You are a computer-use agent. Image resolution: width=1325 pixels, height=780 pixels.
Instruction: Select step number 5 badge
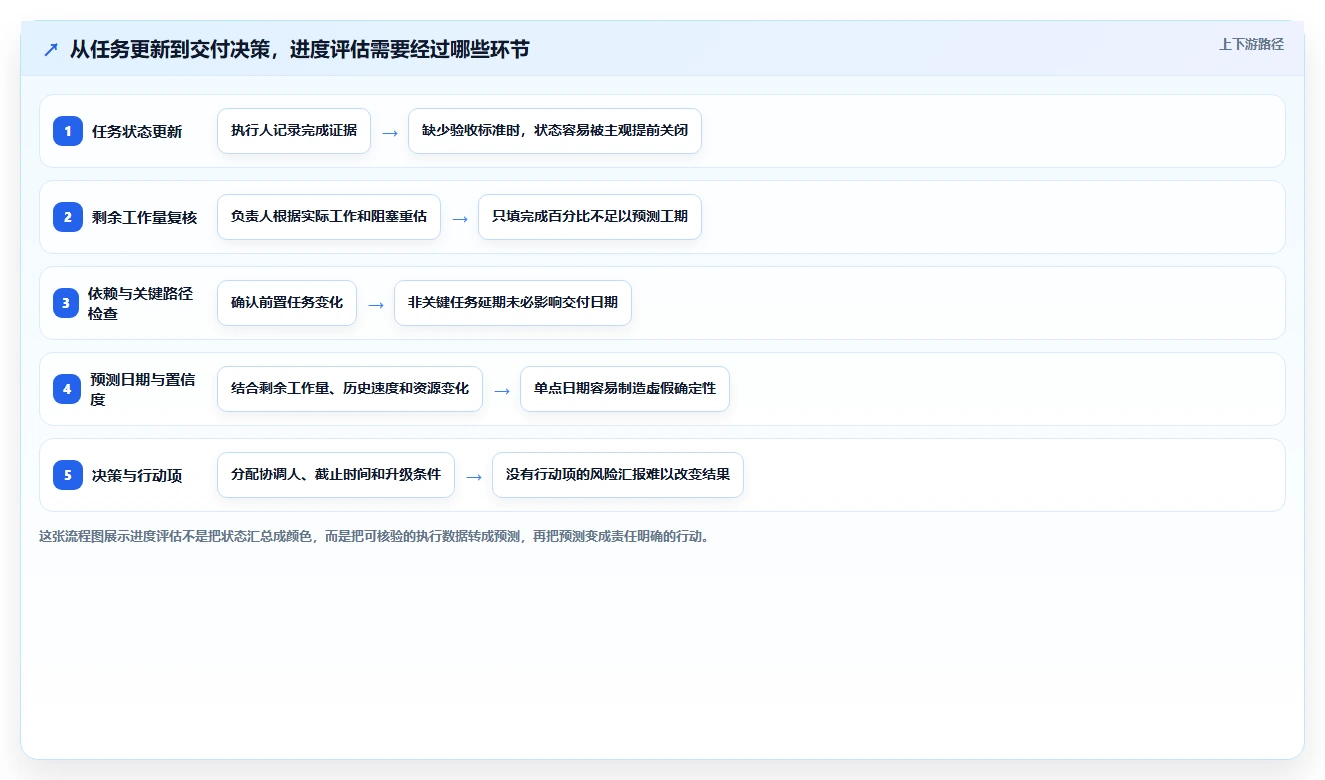click(68, 475)
